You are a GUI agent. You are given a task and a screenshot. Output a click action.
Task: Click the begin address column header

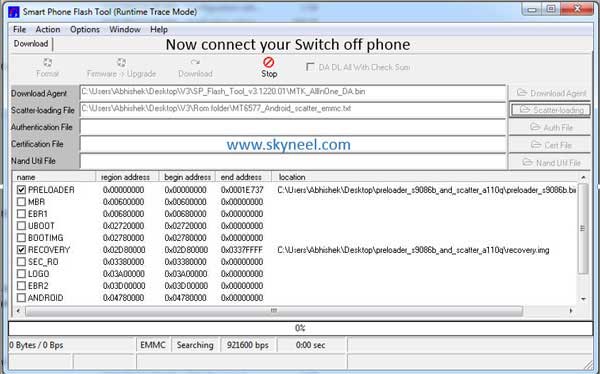pyautogui.click(x=187, y=177)
